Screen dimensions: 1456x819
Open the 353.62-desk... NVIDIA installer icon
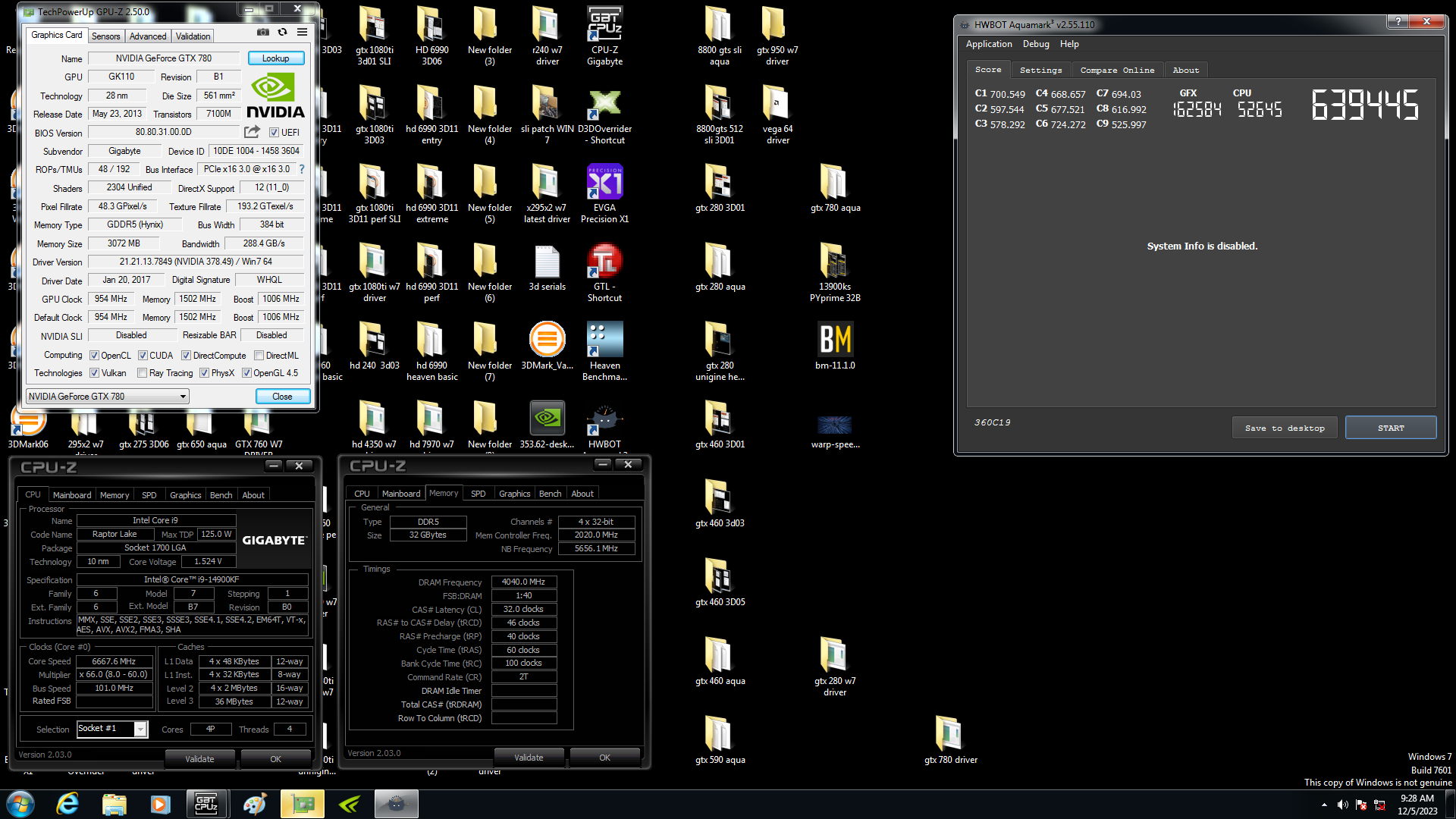tap(547, 424)
